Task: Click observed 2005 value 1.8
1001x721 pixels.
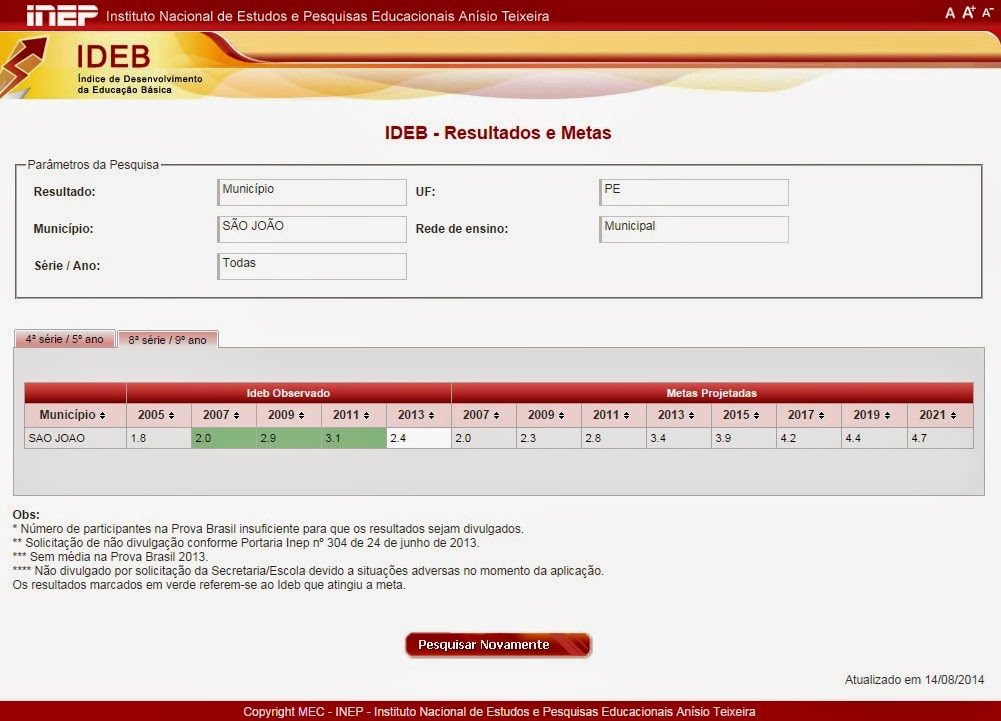Action: 158,438
